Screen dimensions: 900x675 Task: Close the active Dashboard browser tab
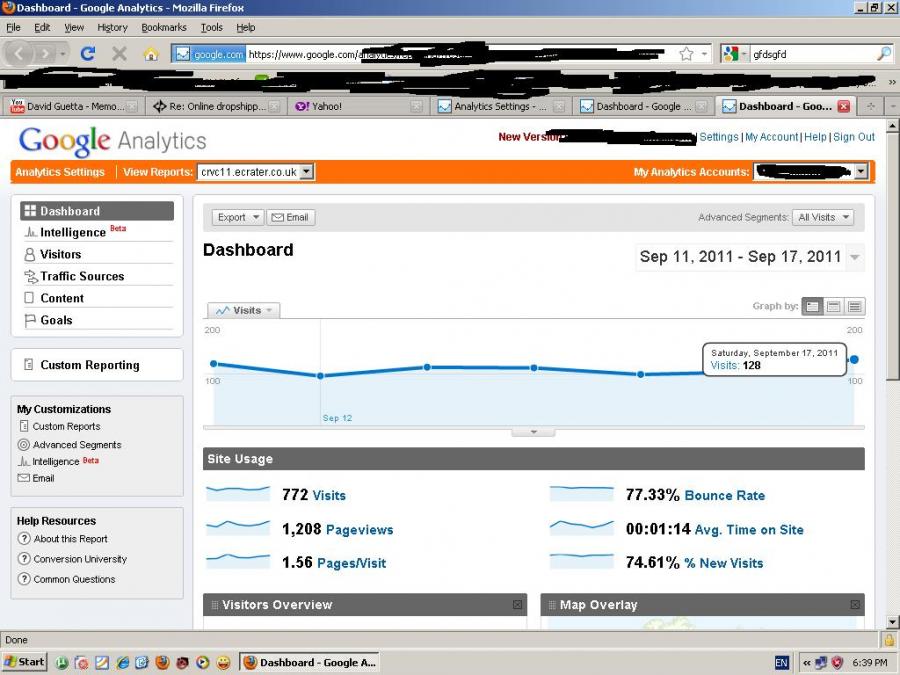pyautogui.click(x=843, y=106)
